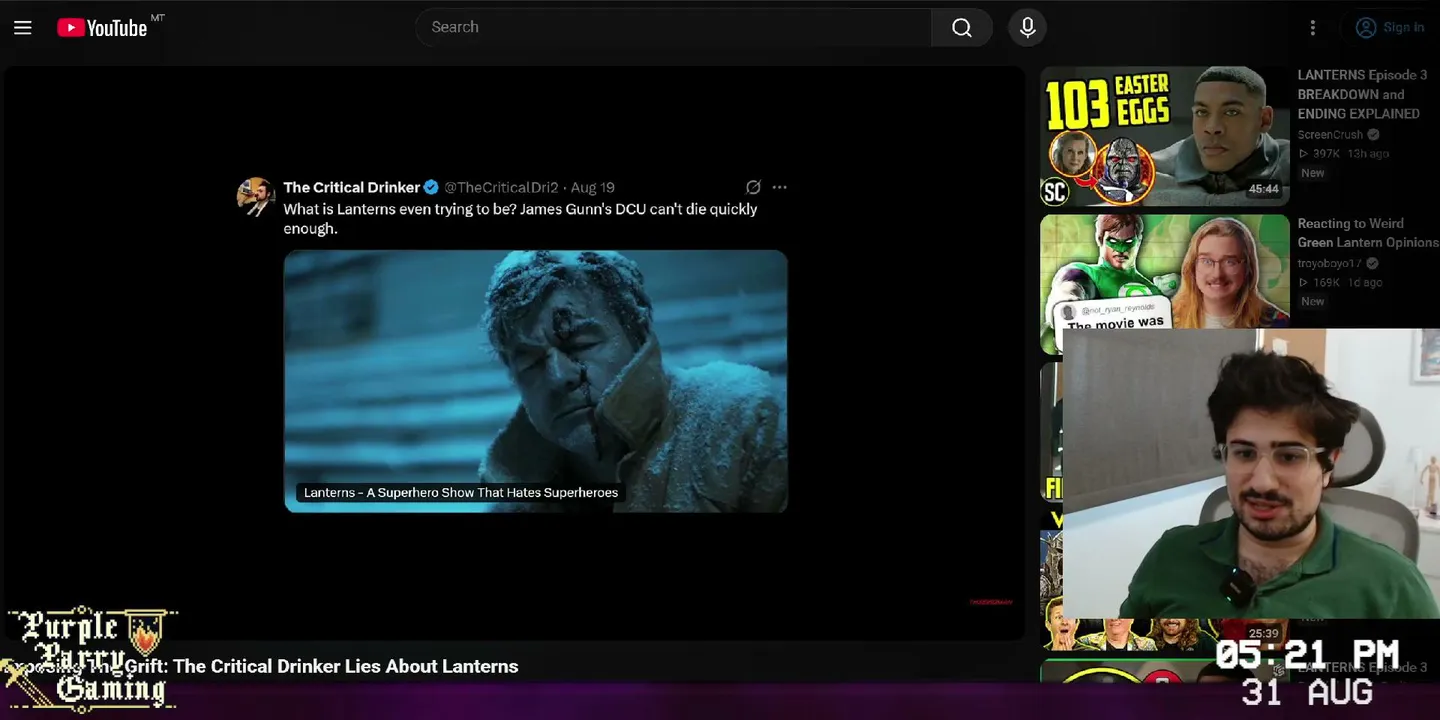
Task: Click video title "The Critical Drinker Lies About Lanterns"
Action: [x=346, y=666]
